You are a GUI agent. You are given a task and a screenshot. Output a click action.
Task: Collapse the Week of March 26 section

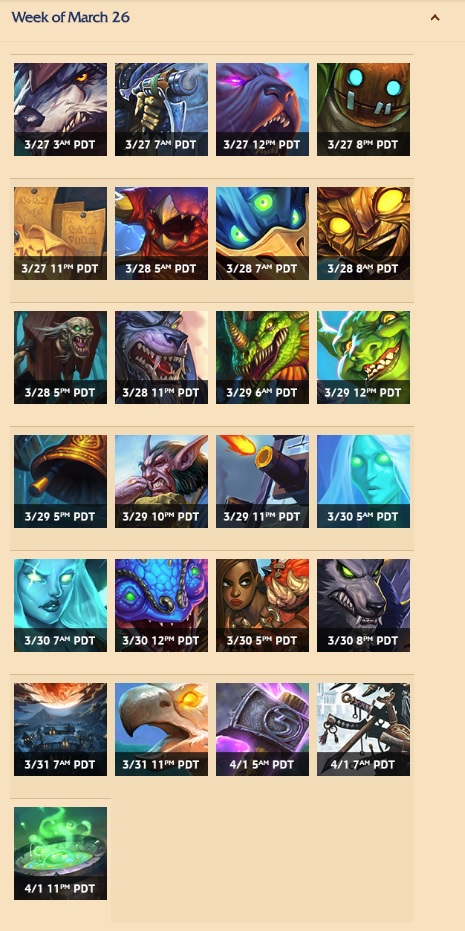435,17
